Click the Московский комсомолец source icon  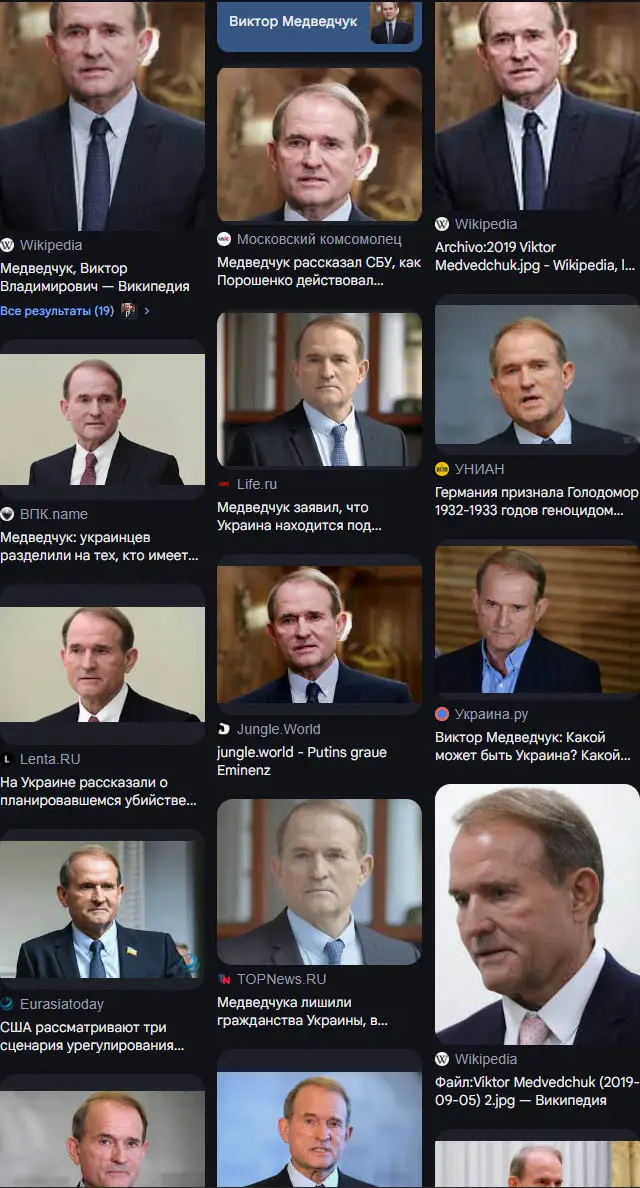(224, 239)
